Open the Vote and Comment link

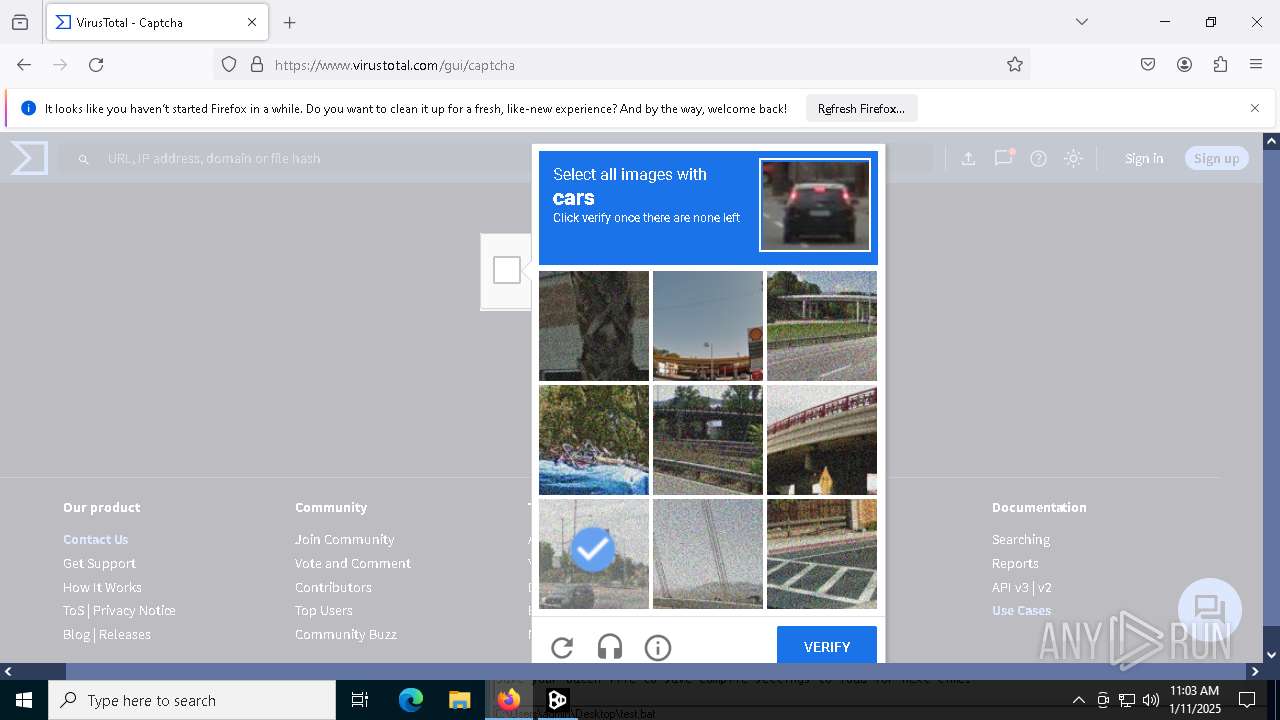pos(353,563)
